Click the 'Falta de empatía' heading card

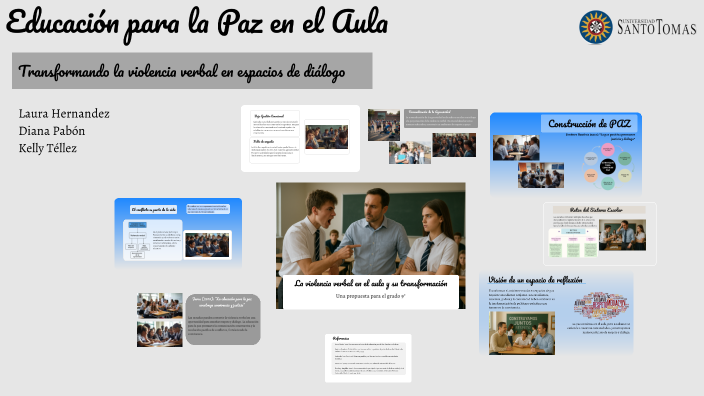tap(274, 150)
